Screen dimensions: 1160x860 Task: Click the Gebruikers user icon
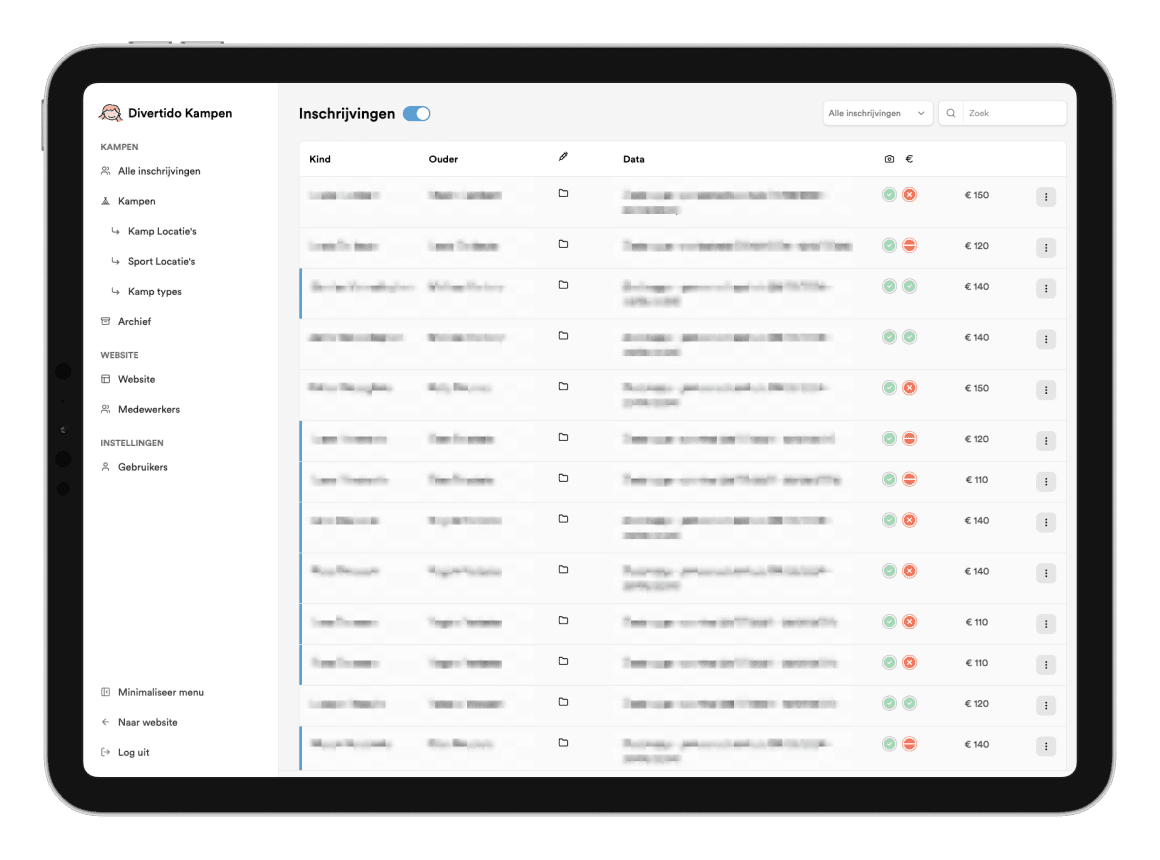pos(106,467)
